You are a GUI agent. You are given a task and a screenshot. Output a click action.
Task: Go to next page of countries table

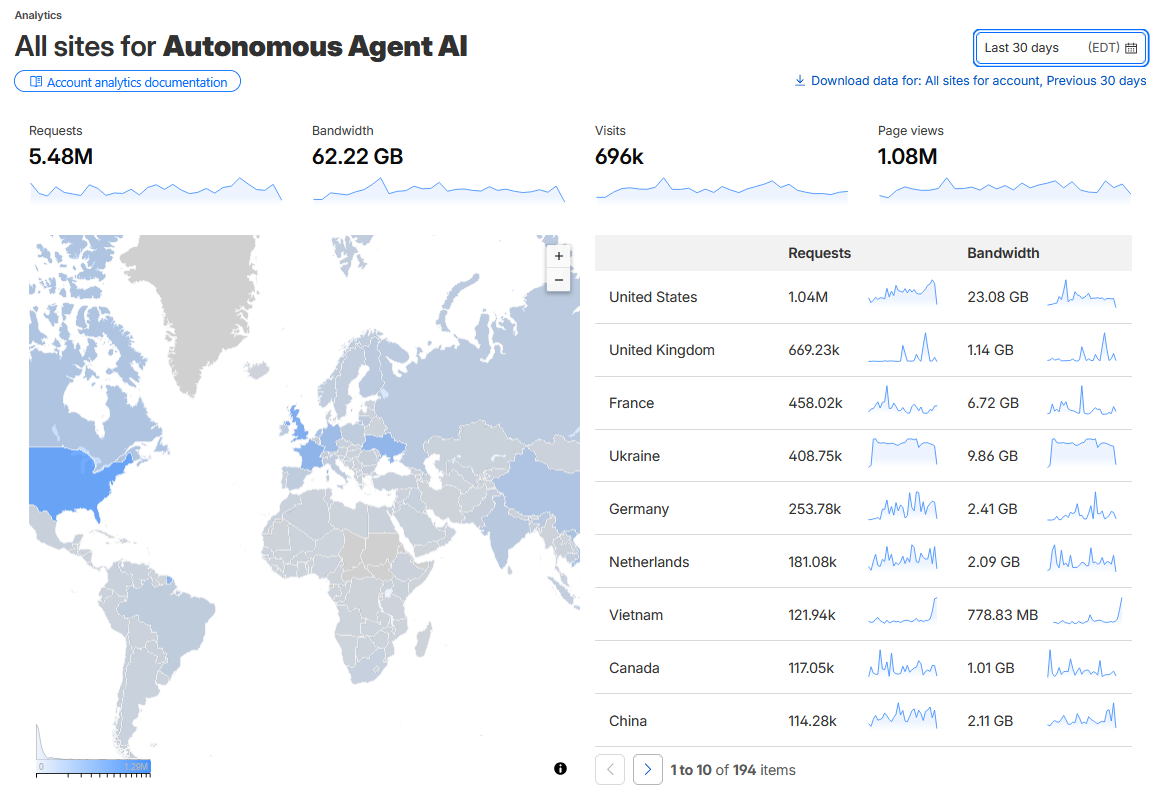pyautogui.click(x=648, y=769)
